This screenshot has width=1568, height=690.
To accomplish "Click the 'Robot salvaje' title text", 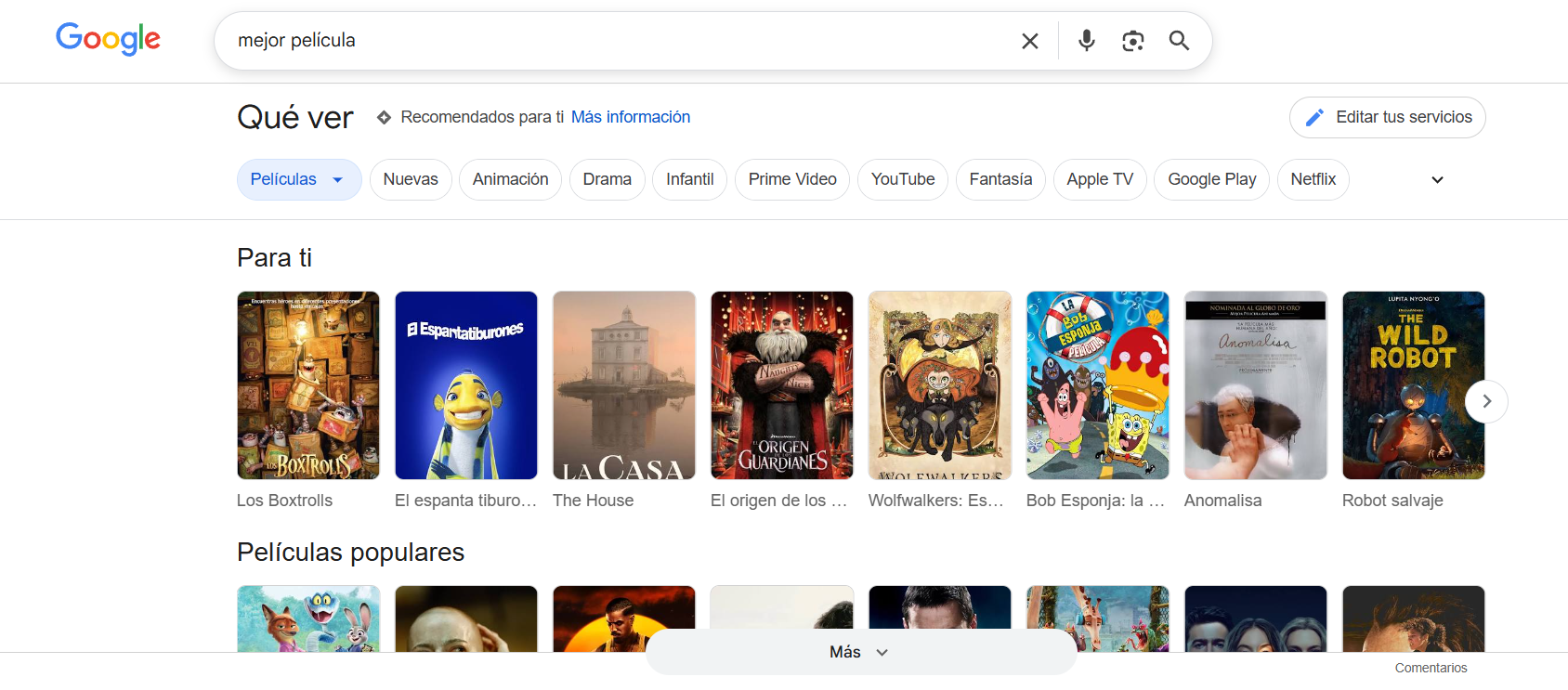I will (1392, 501).
